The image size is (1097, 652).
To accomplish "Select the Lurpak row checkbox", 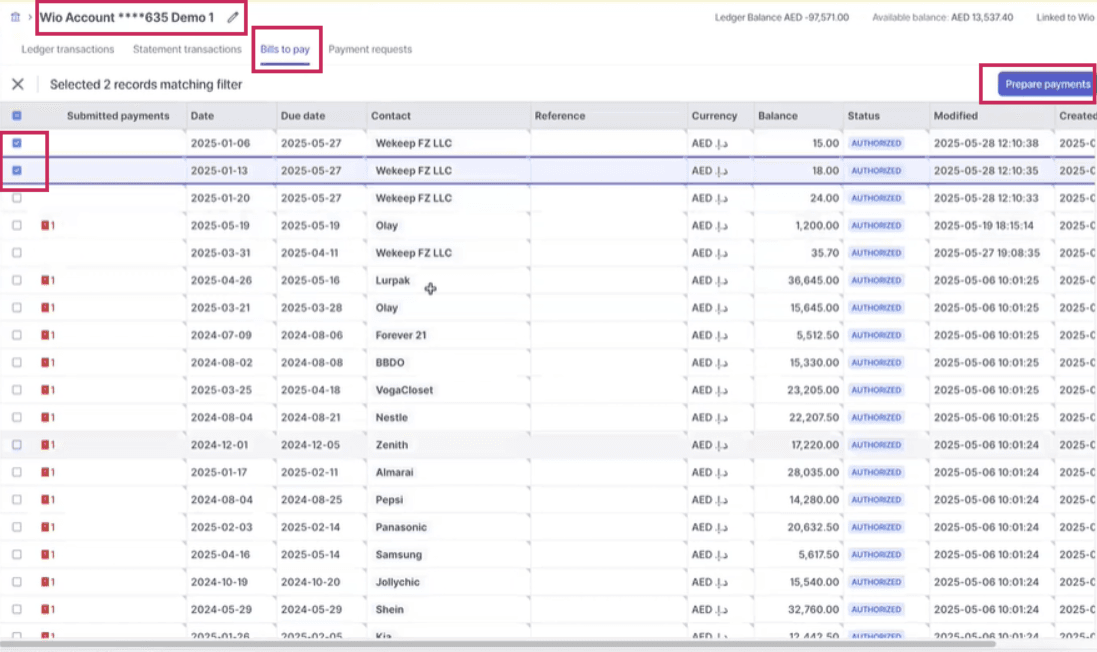I will [x=17, y=280].
